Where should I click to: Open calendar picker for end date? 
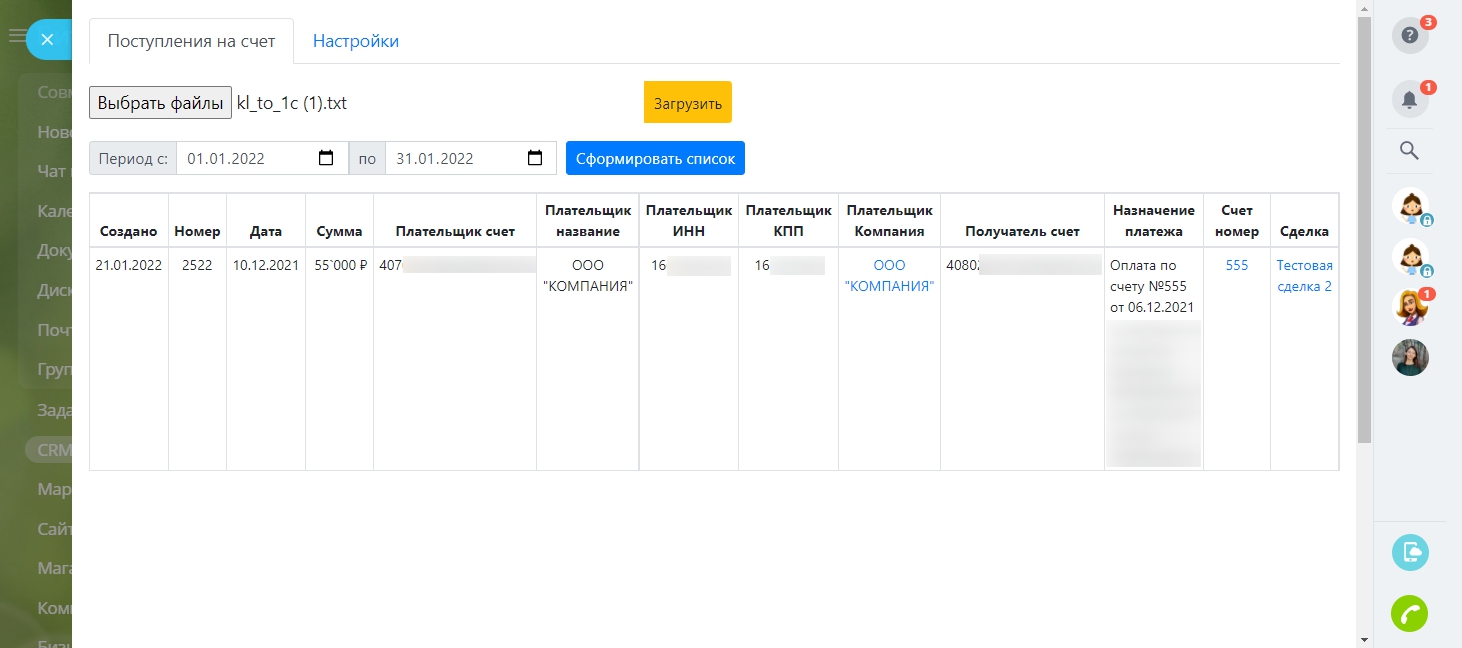[x=535, y=158]
